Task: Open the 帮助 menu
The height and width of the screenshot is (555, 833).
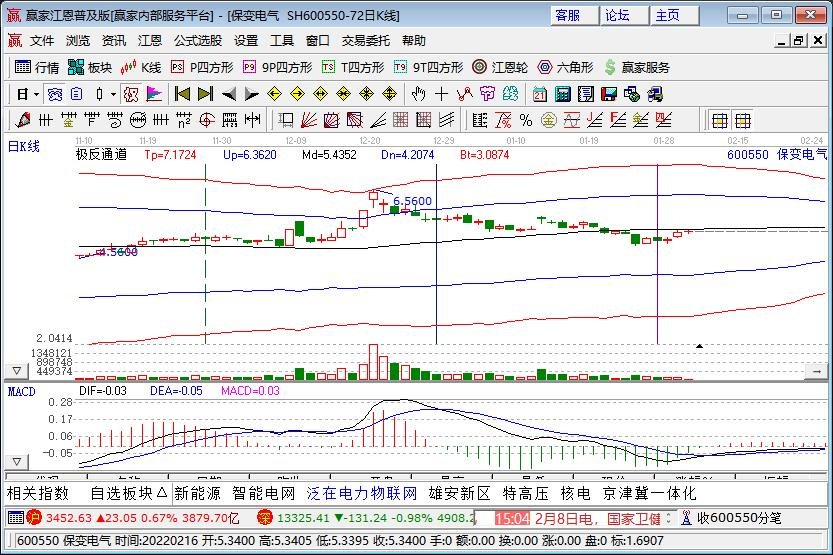Action: click(x=414, y=40)
